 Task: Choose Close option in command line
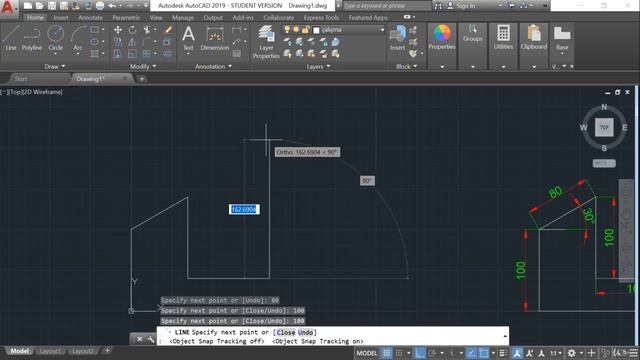[286, 332]
